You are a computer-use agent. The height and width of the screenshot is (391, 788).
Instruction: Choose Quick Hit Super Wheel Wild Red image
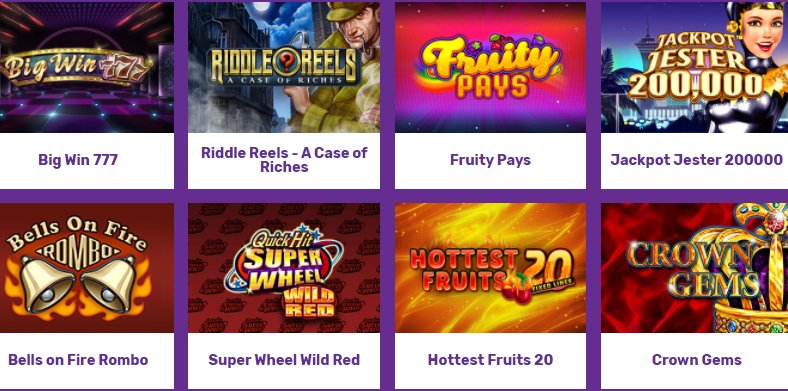click(x=284, y=268)
